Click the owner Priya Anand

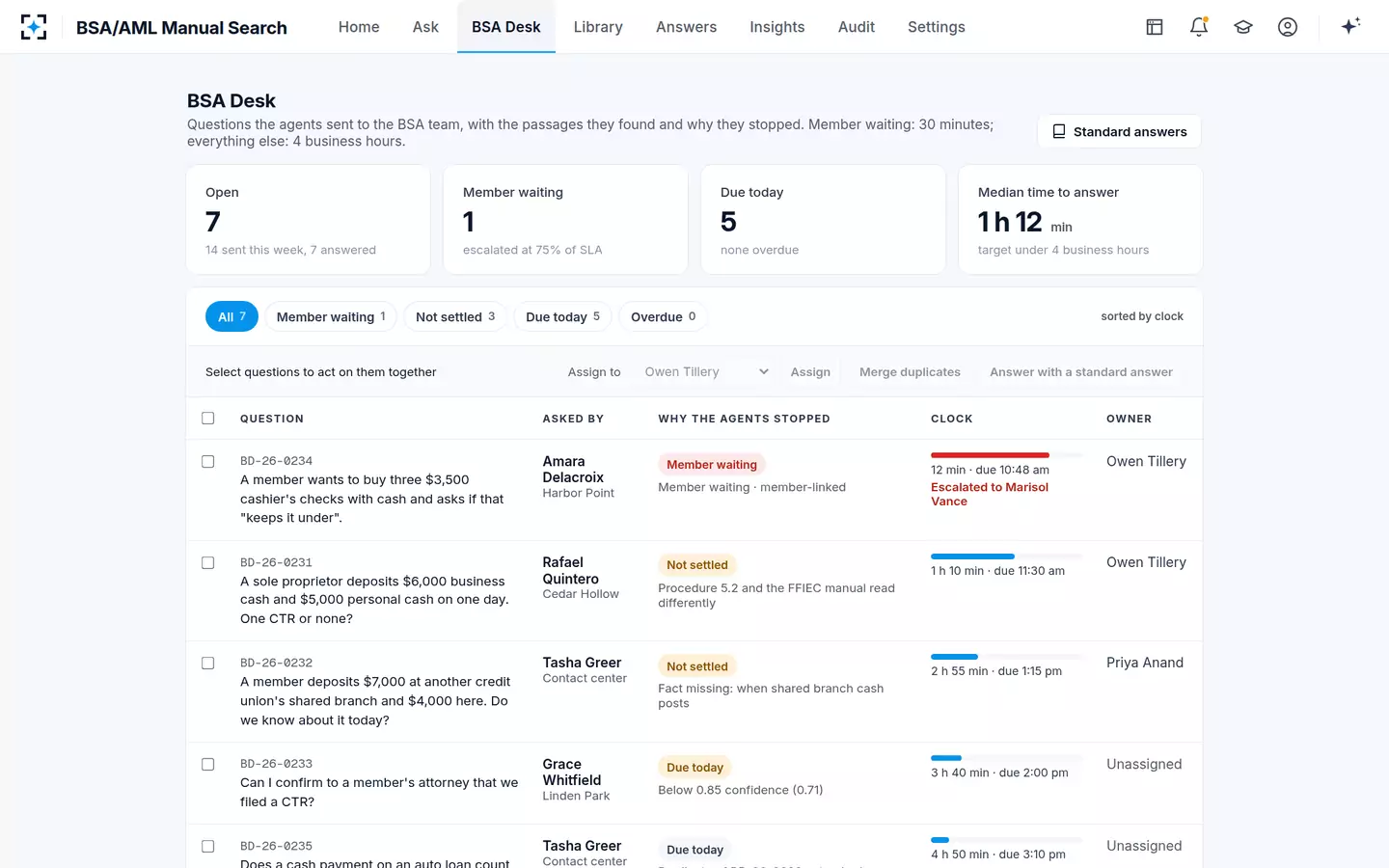click(1145, 663)
